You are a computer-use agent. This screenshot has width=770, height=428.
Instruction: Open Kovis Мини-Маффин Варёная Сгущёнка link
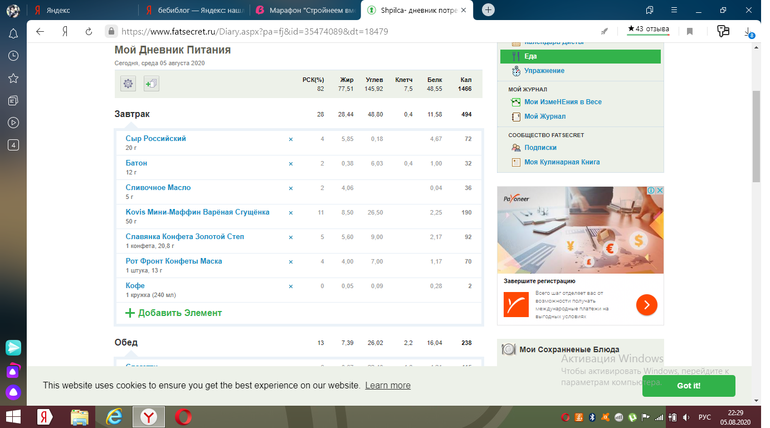[197, 212]
